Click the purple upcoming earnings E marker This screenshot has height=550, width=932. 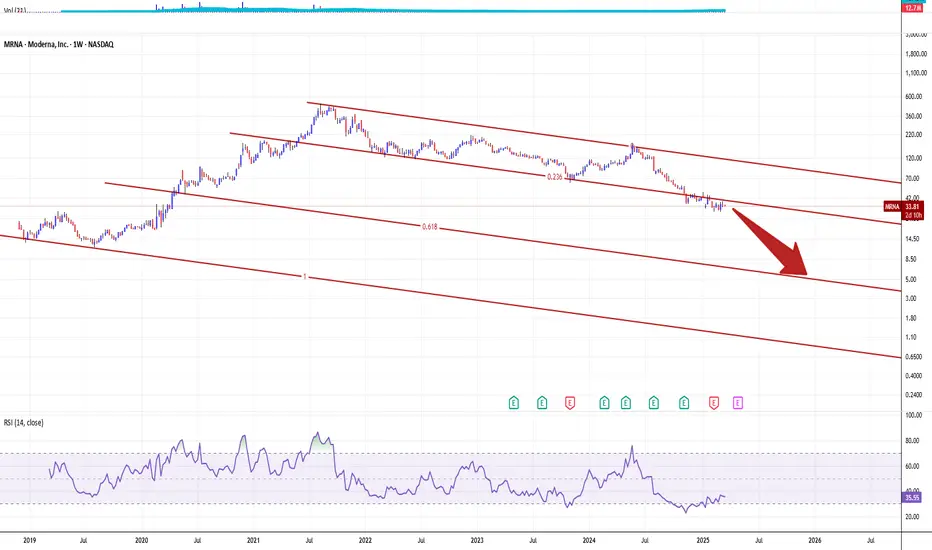coord(738,403)
